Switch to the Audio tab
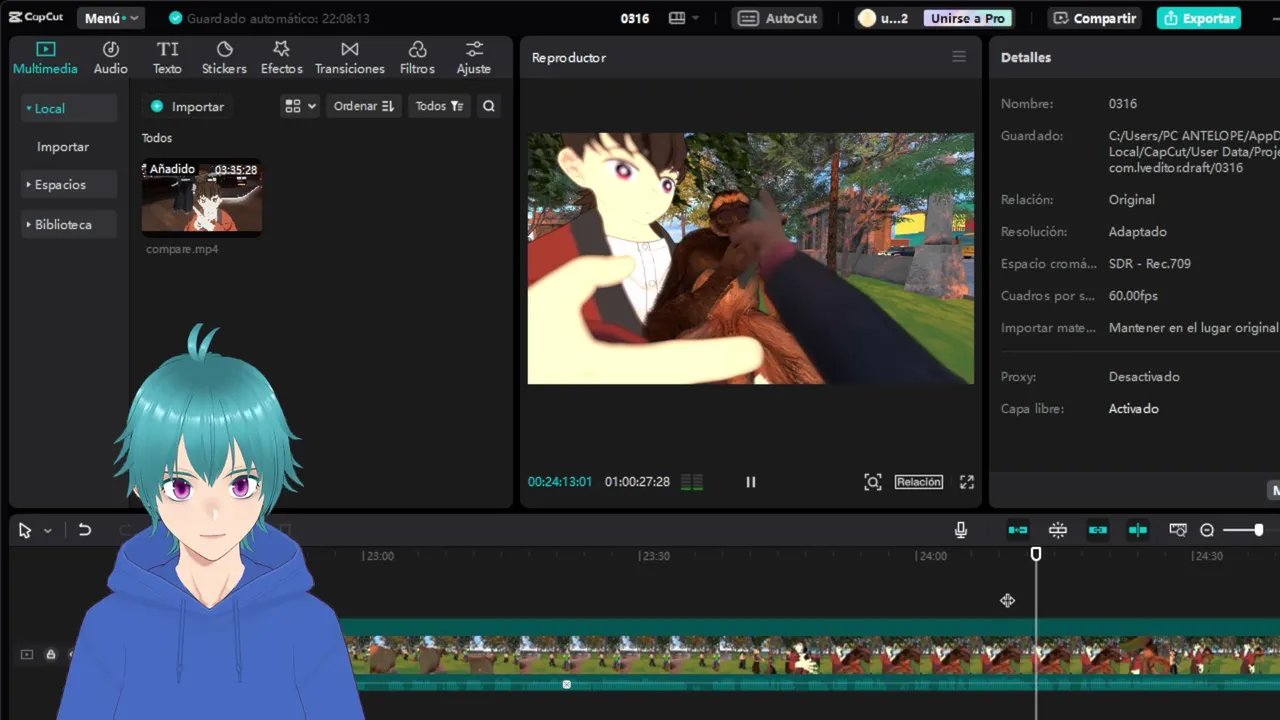The height and width of the screenshot is (720, 1280). 111,58
